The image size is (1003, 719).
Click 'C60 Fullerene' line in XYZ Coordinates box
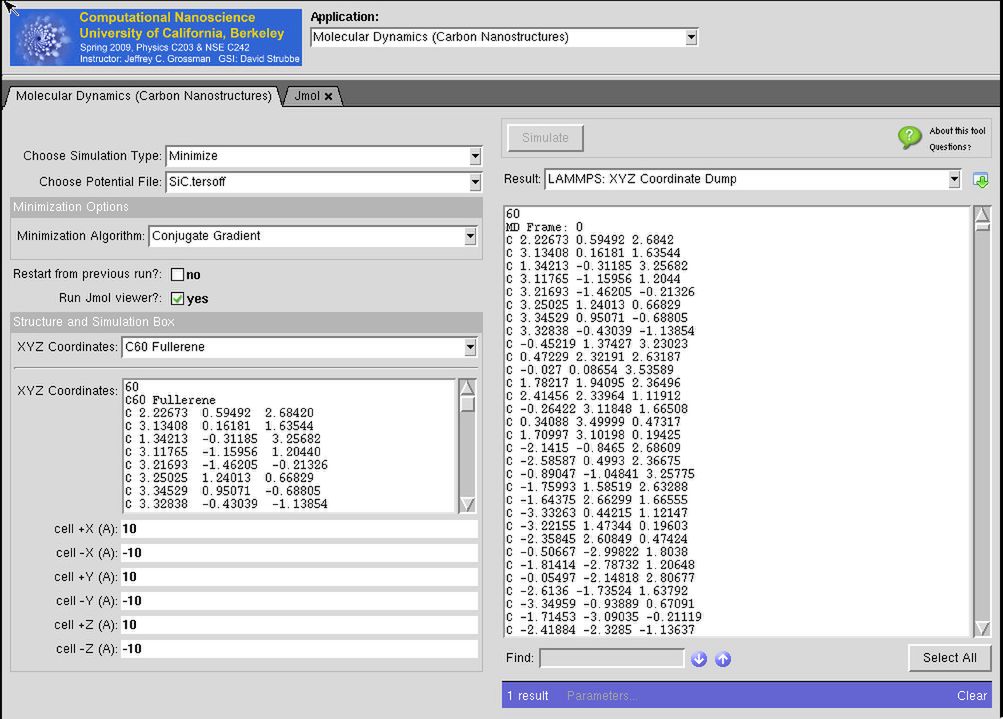(x=170, y=400)
